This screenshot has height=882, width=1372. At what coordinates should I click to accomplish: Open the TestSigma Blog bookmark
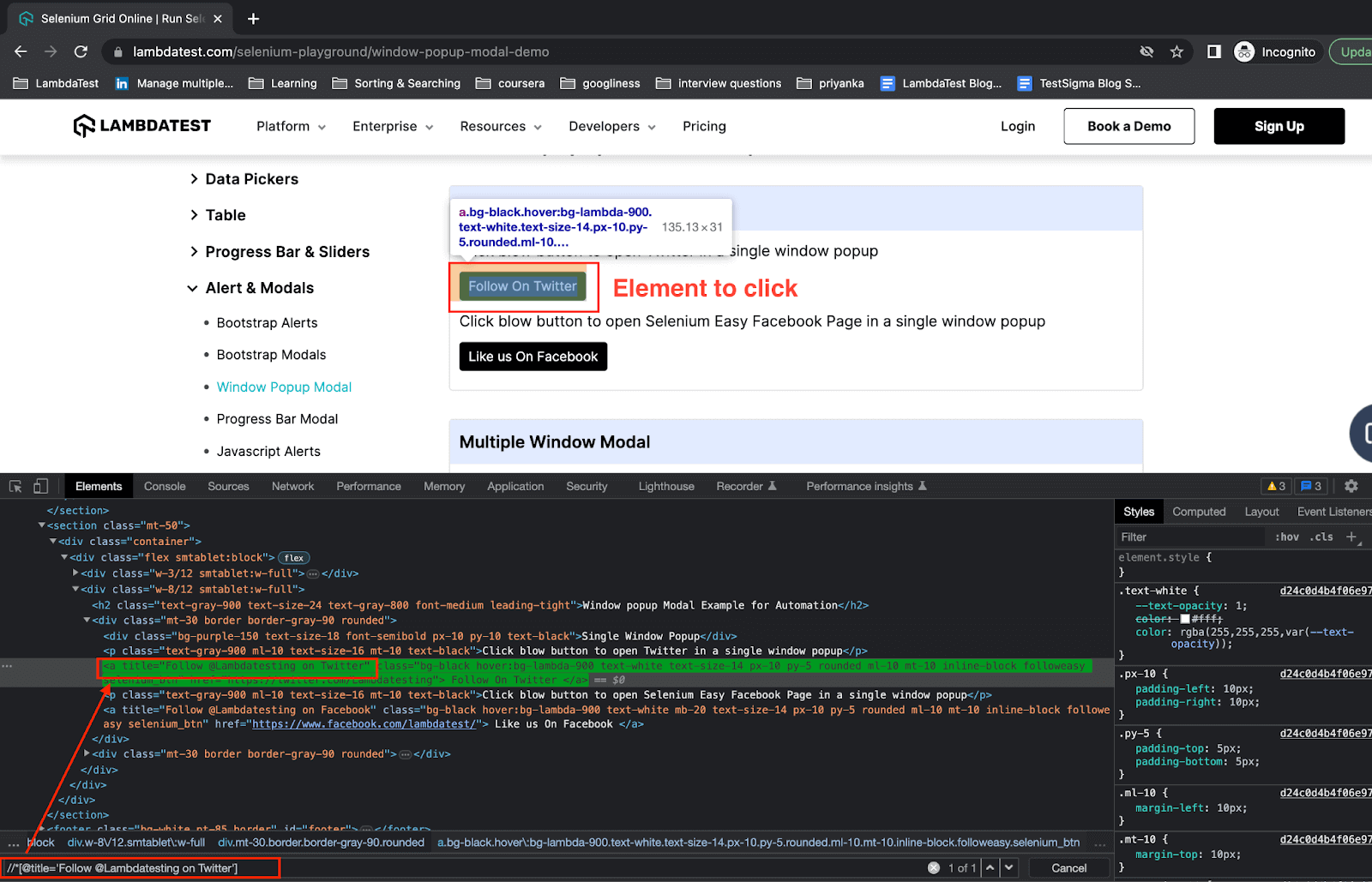[1079, 83]
